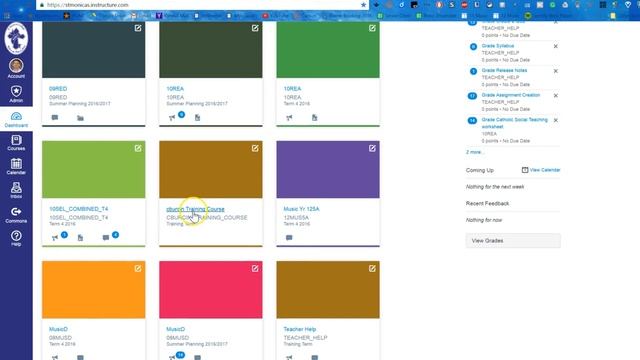Open announcements on 10SEL_COMBINED_T4 card
The width and height of the screenshot is (640, 360).
coord(55,238)
